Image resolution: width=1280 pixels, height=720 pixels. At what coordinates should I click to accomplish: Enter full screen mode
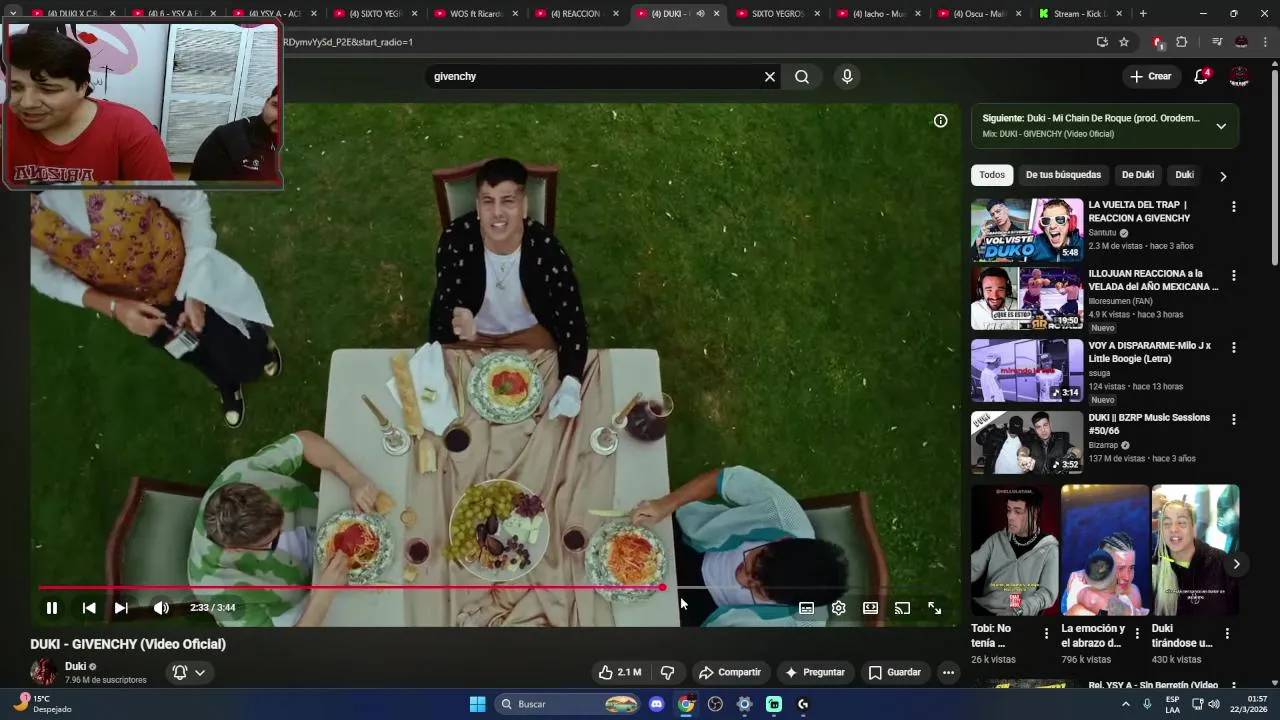coord(934,608)
